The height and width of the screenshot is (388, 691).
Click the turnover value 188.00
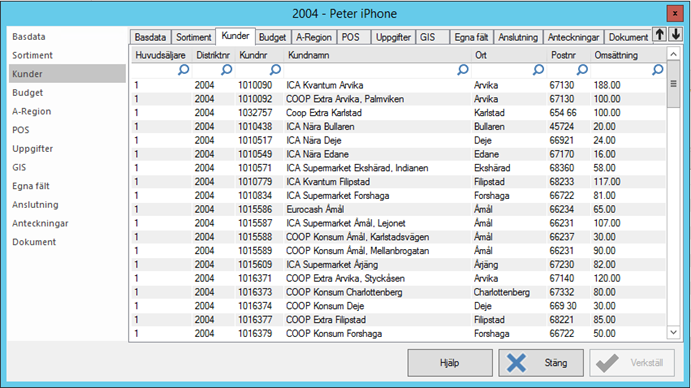tap(607, 85)
